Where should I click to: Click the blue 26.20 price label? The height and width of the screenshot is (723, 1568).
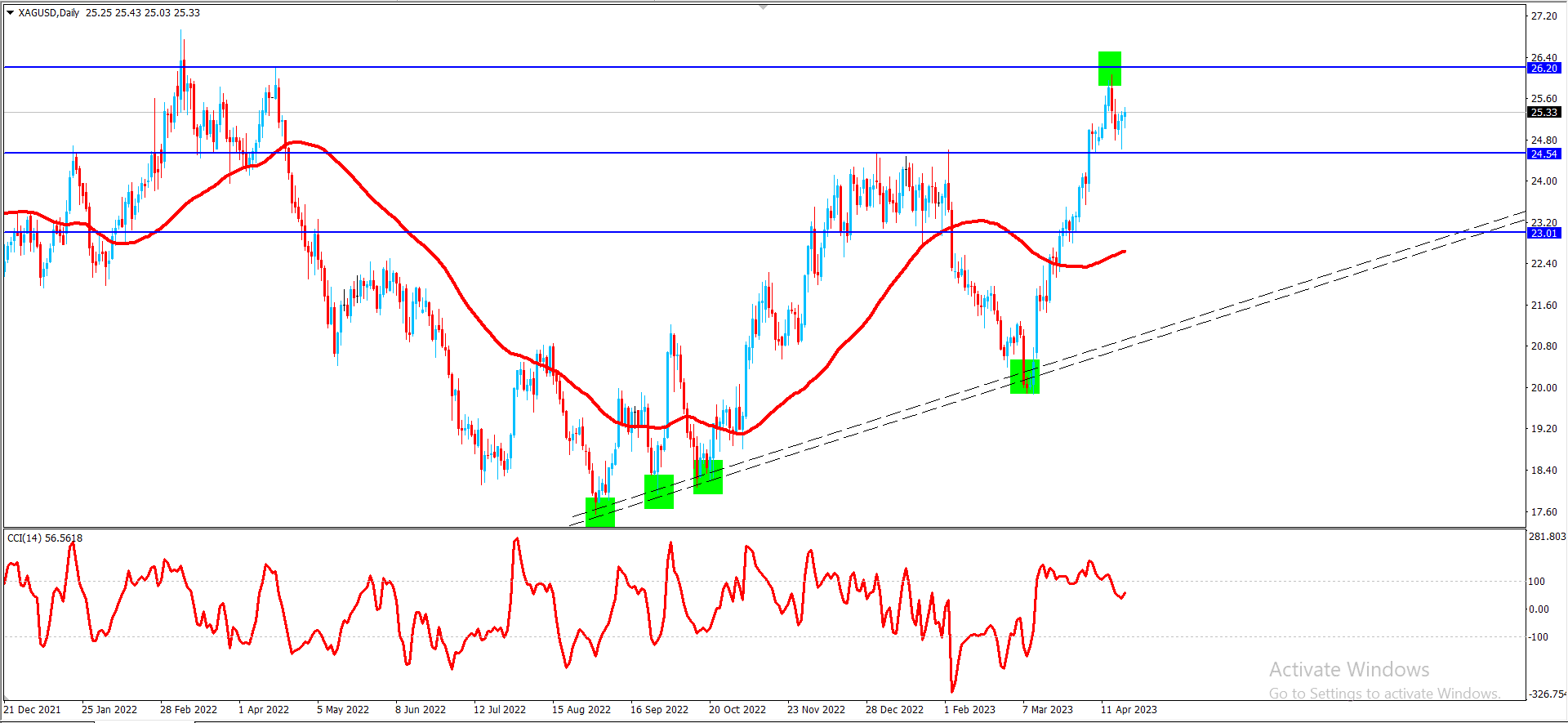pos(1544,69)
